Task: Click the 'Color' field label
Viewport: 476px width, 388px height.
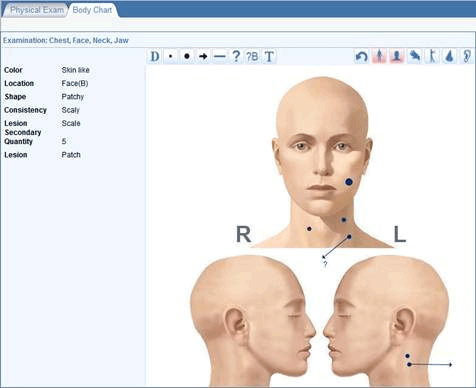Action: tap(13, 70)
